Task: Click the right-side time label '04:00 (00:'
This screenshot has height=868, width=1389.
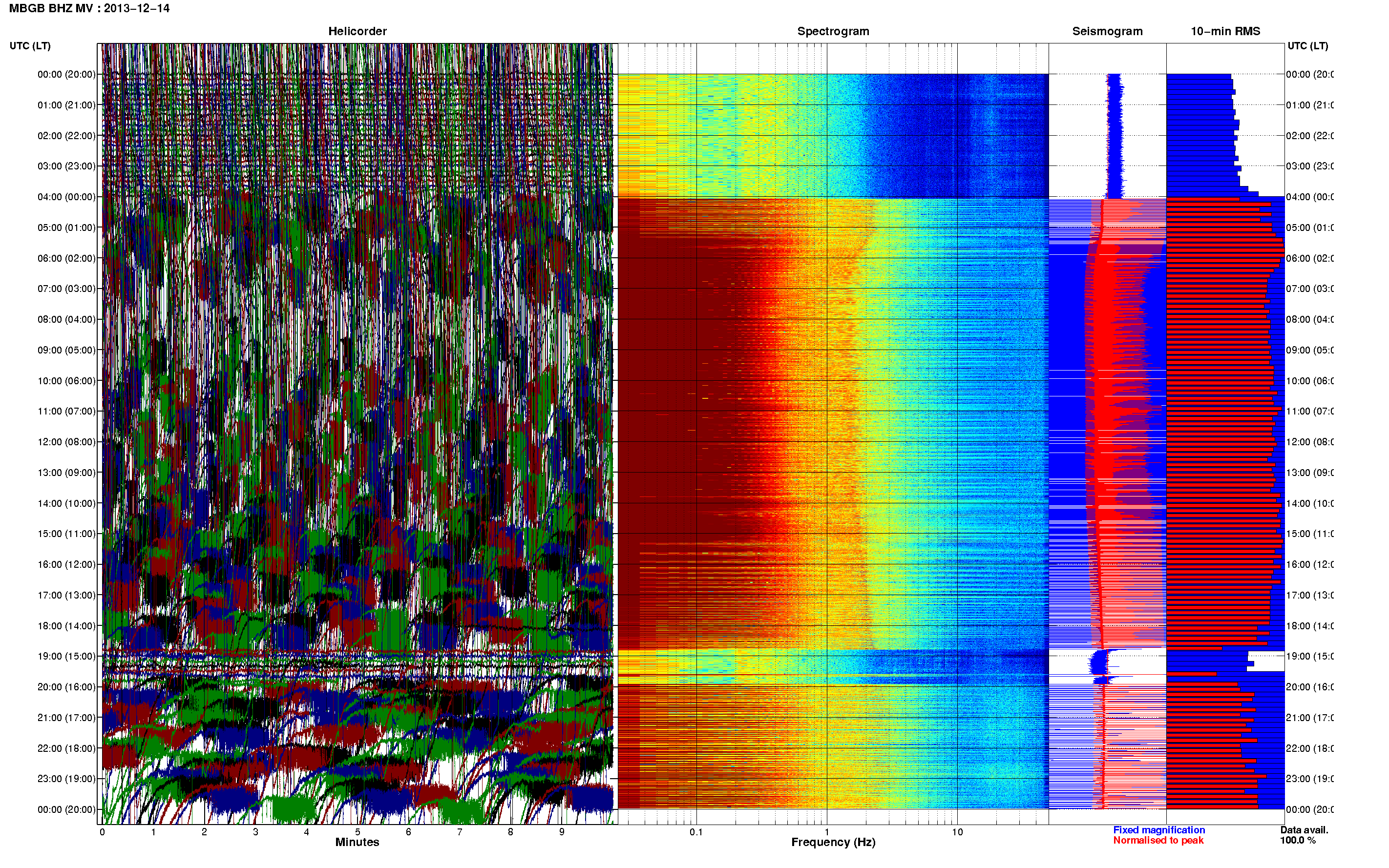Action: pos(1310,197)
